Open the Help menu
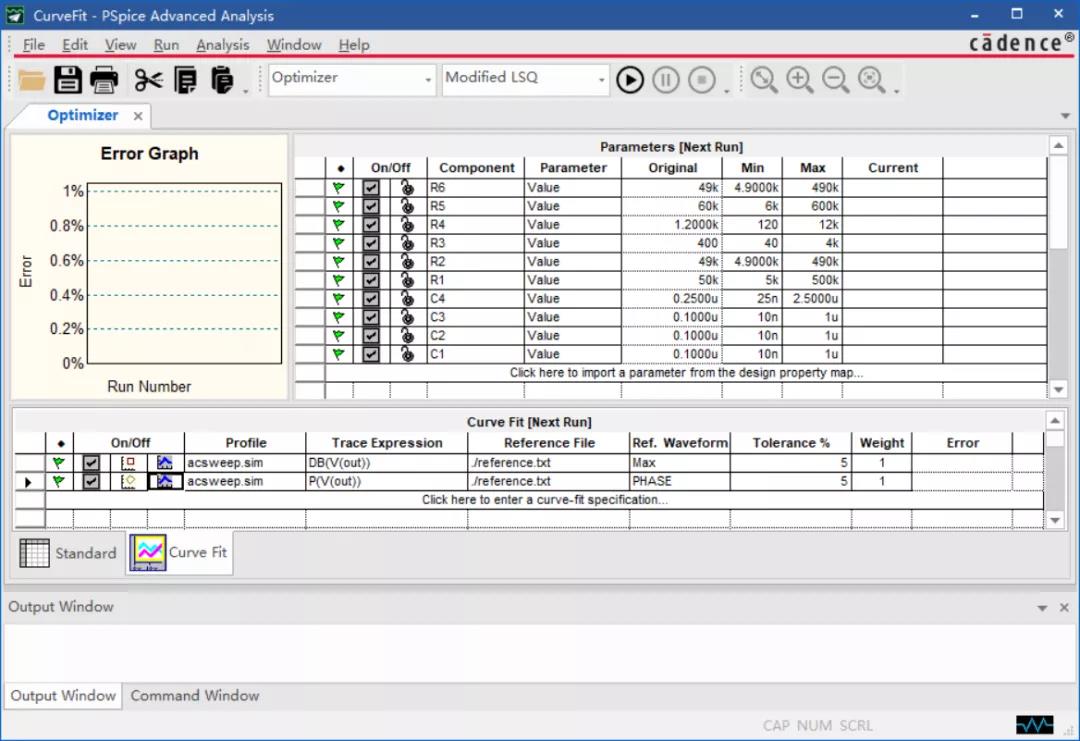This screenshot has width=1080, height=741. point(354,45)
